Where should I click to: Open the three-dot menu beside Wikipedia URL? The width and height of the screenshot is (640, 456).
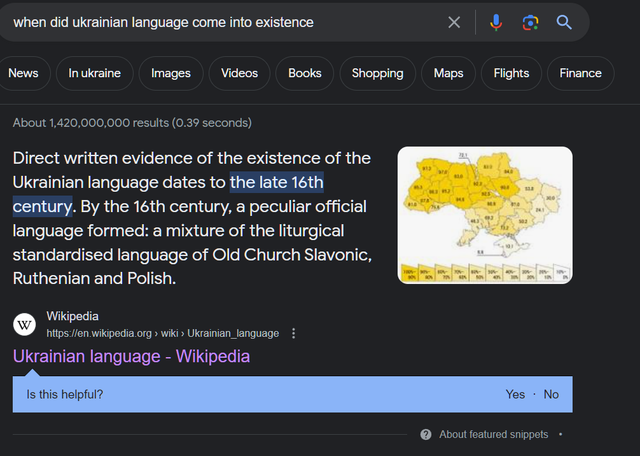point(293,334)
